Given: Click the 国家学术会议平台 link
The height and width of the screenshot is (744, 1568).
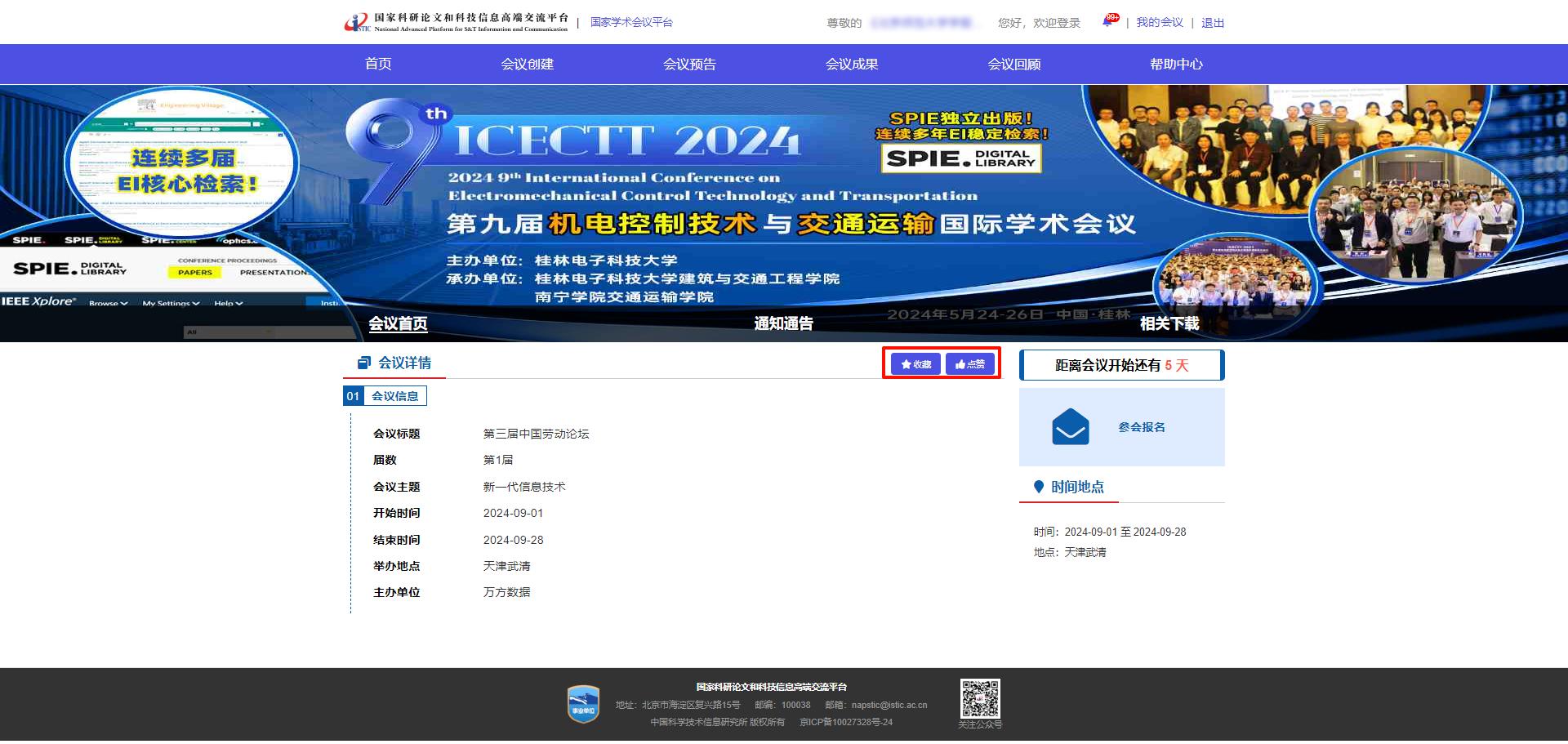Looking at the screenshot, I should (631, 23).
